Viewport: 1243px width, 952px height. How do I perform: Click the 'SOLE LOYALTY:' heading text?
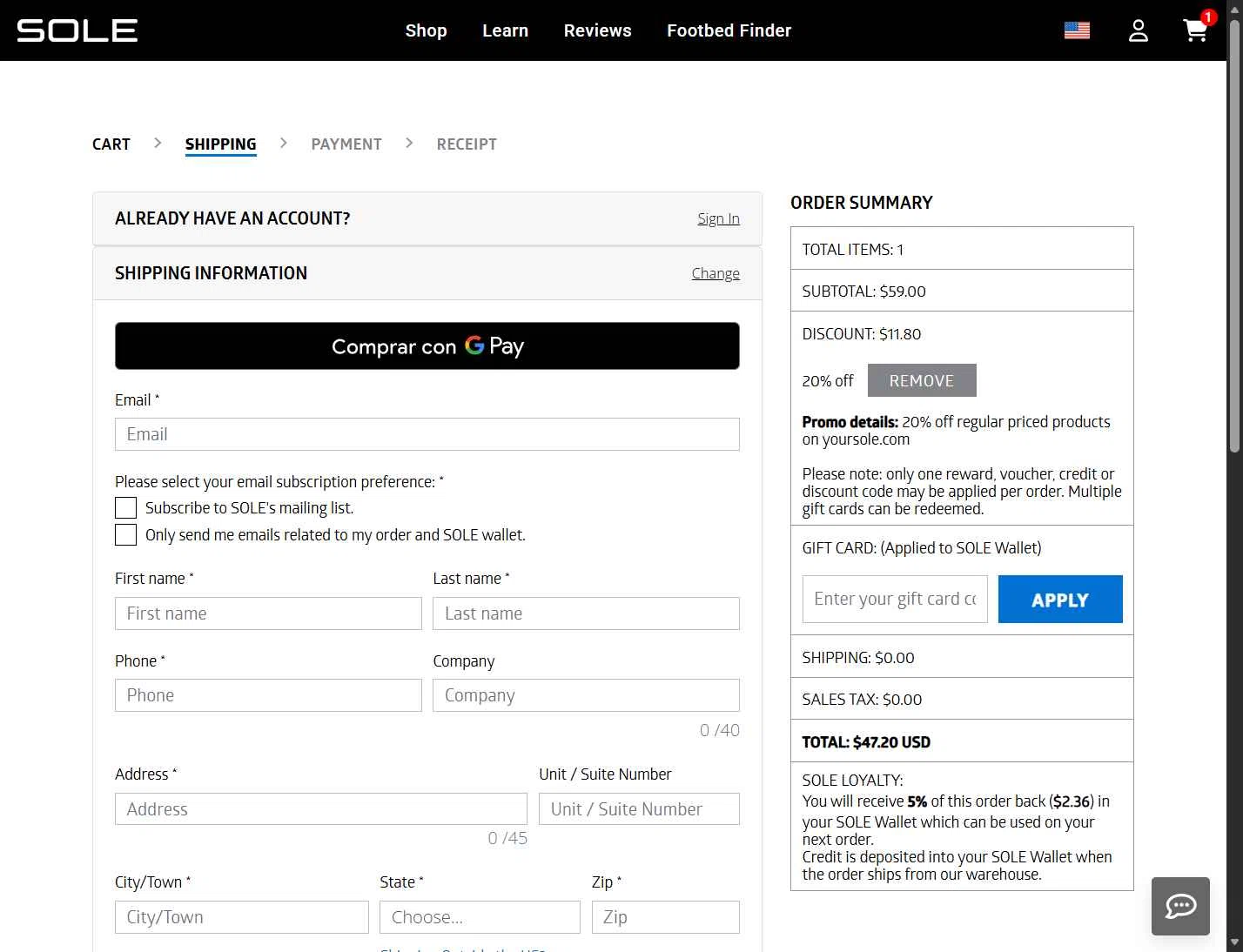(x=853, y=781)
